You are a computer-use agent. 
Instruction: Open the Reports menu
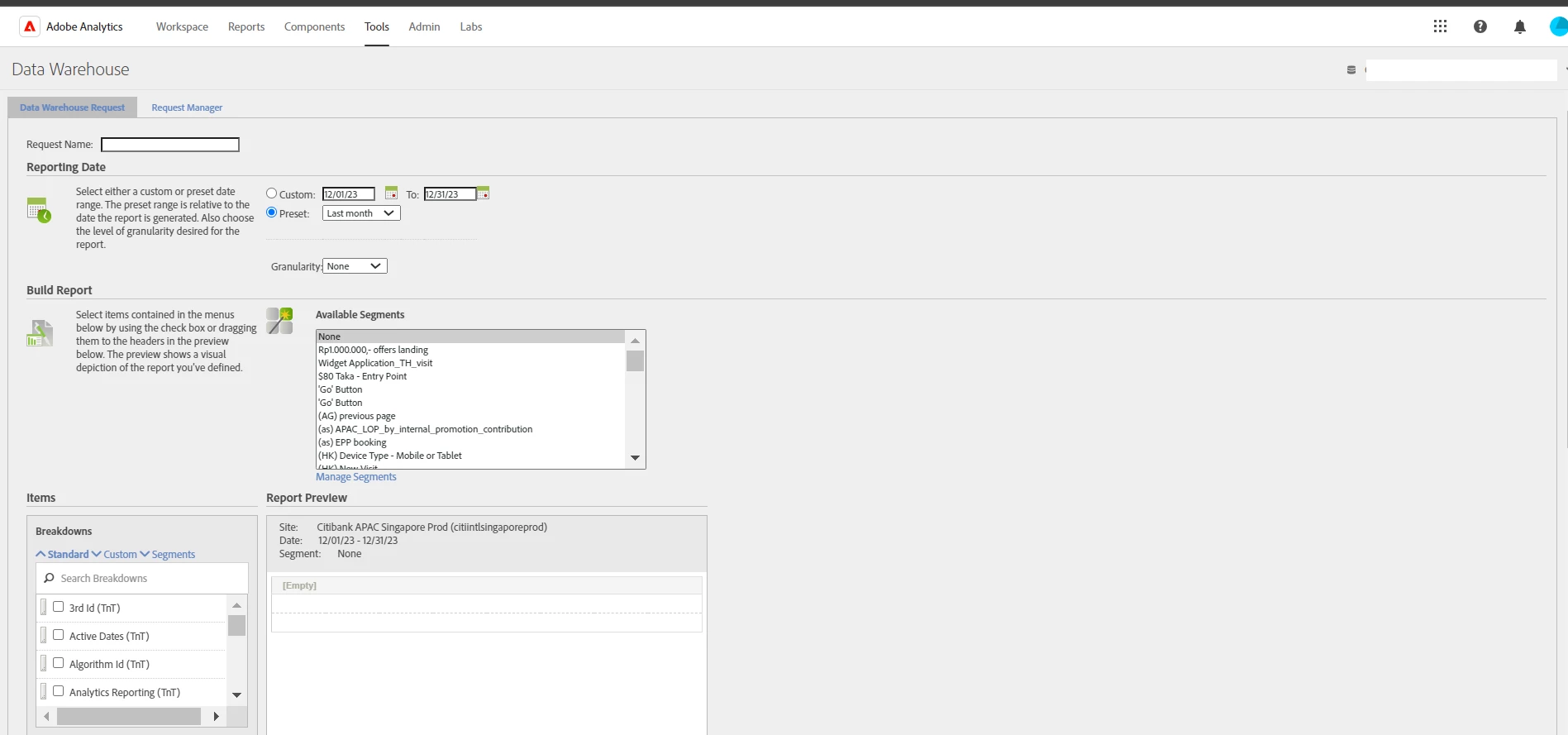pos(246,26)
